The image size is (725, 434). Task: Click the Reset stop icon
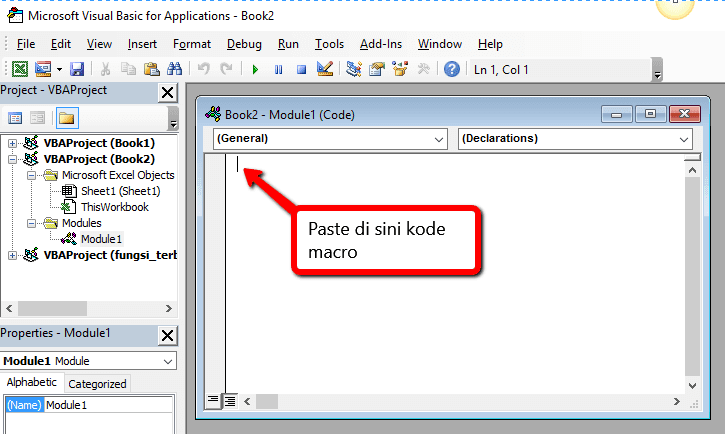click(301, 70)
